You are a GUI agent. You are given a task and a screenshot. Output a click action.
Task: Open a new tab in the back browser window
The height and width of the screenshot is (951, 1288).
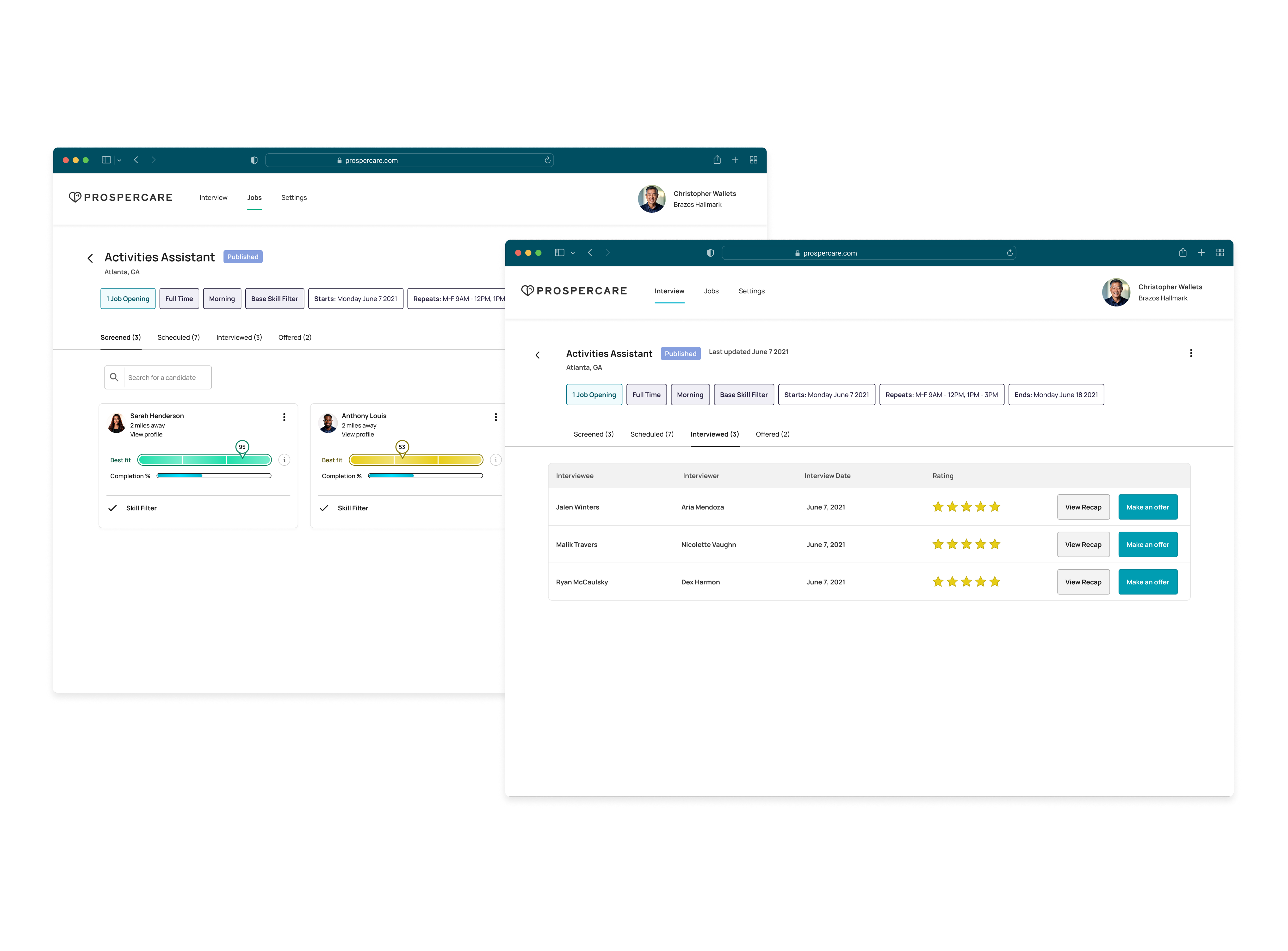pos(735,160)
